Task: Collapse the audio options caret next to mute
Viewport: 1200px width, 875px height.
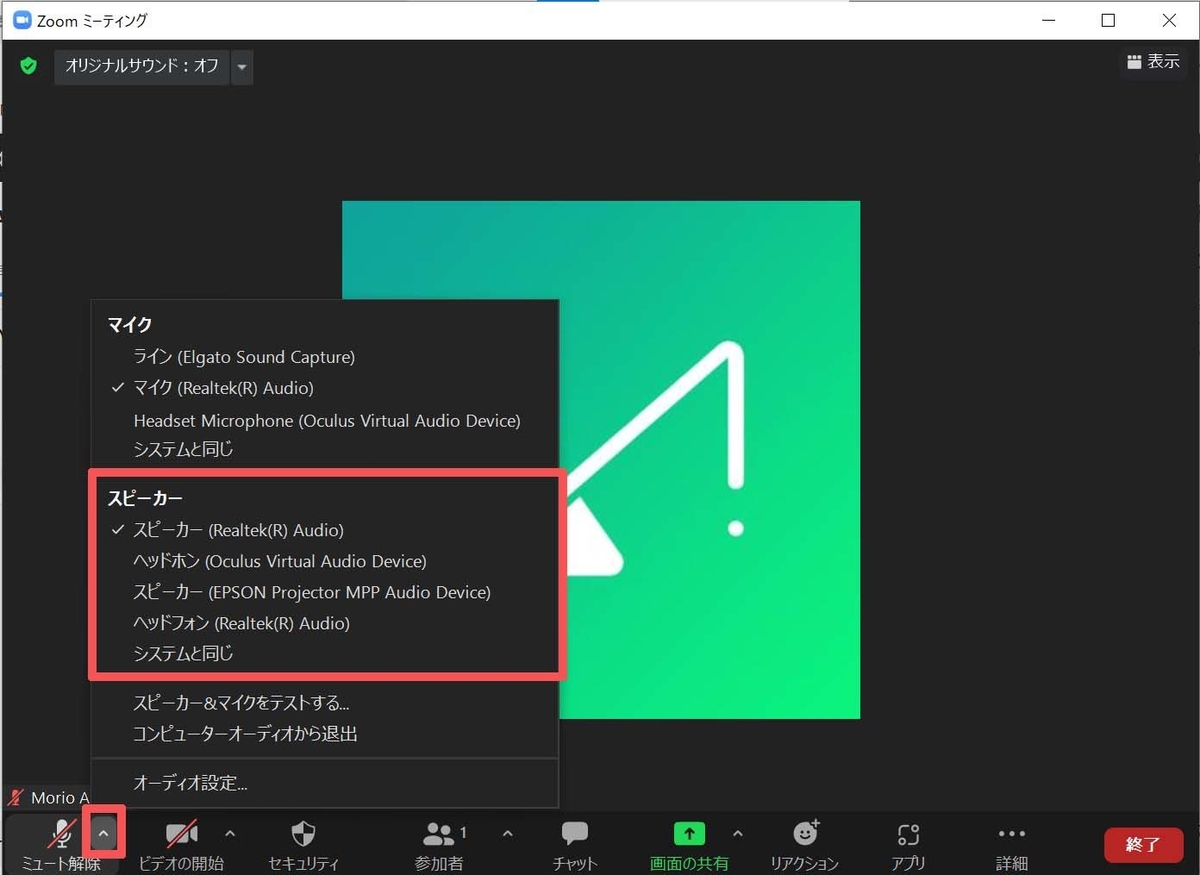Action: coord(104,833)
